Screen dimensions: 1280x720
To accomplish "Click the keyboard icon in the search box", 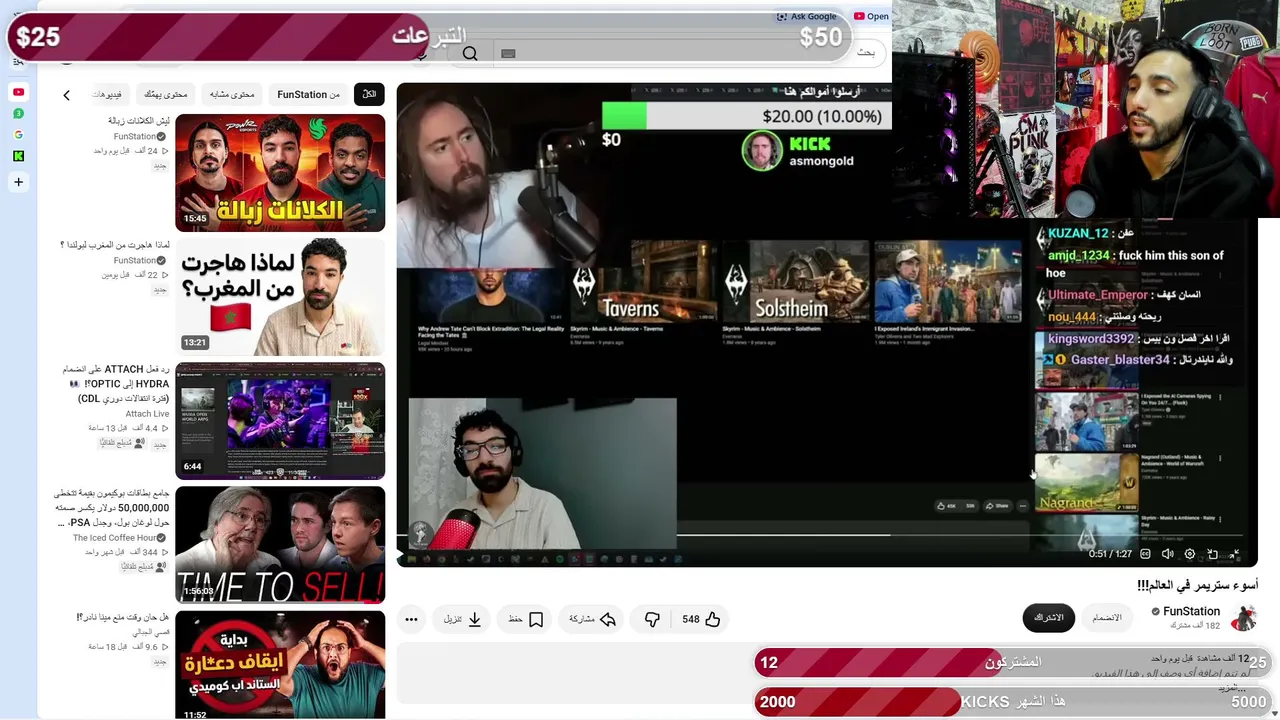I will [x=508, y=53].
